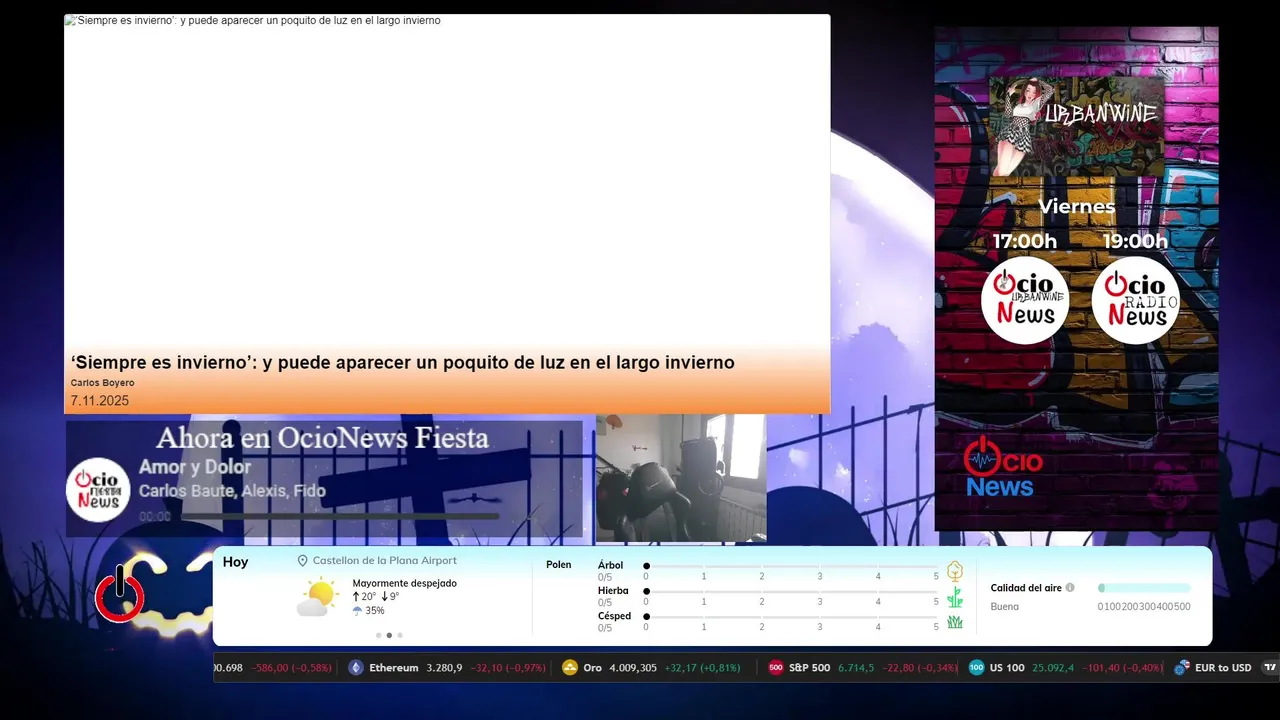Viewport: 1280px width, 720px height.
Task: Click the Polen section label
Action: coord(559,565)
